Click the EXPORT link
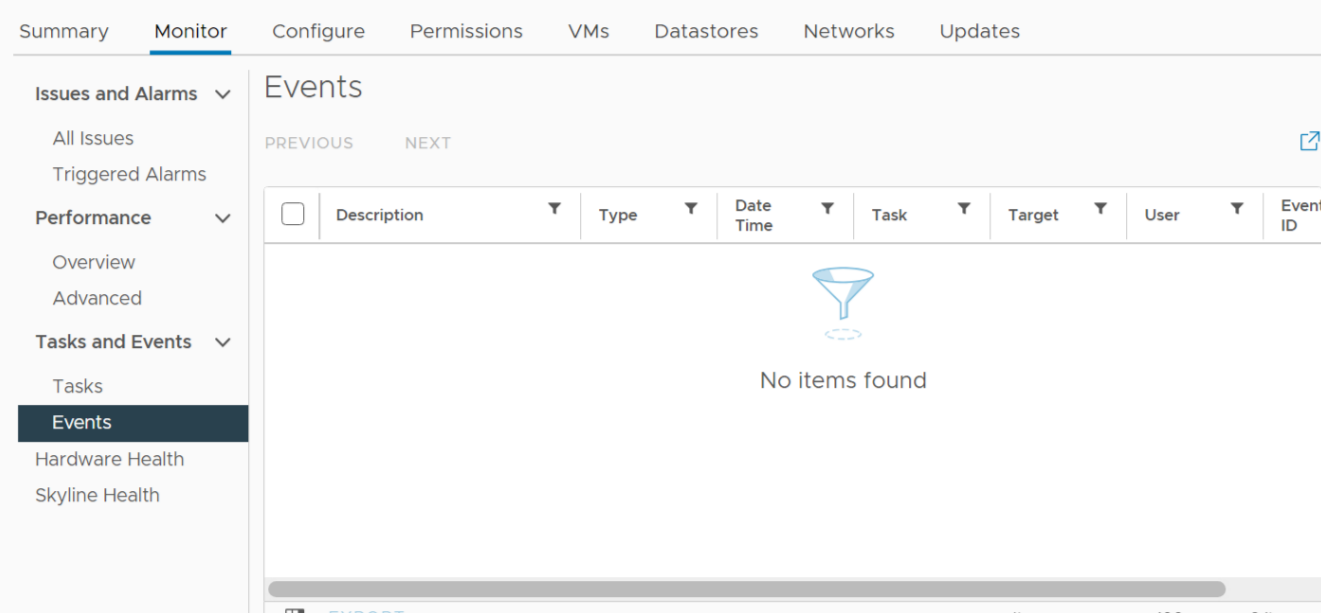This screenshot has width=1321, height=613. pyautogui.click(x=367, y=609)
